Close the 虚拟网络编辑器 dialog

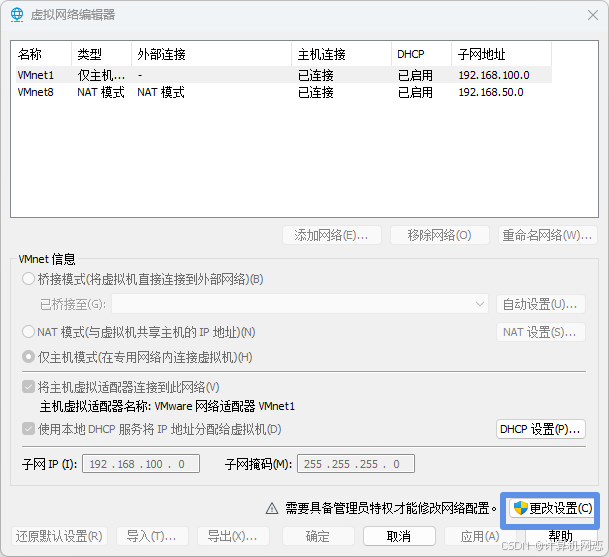pyautogui.click(x=593, y=15)
